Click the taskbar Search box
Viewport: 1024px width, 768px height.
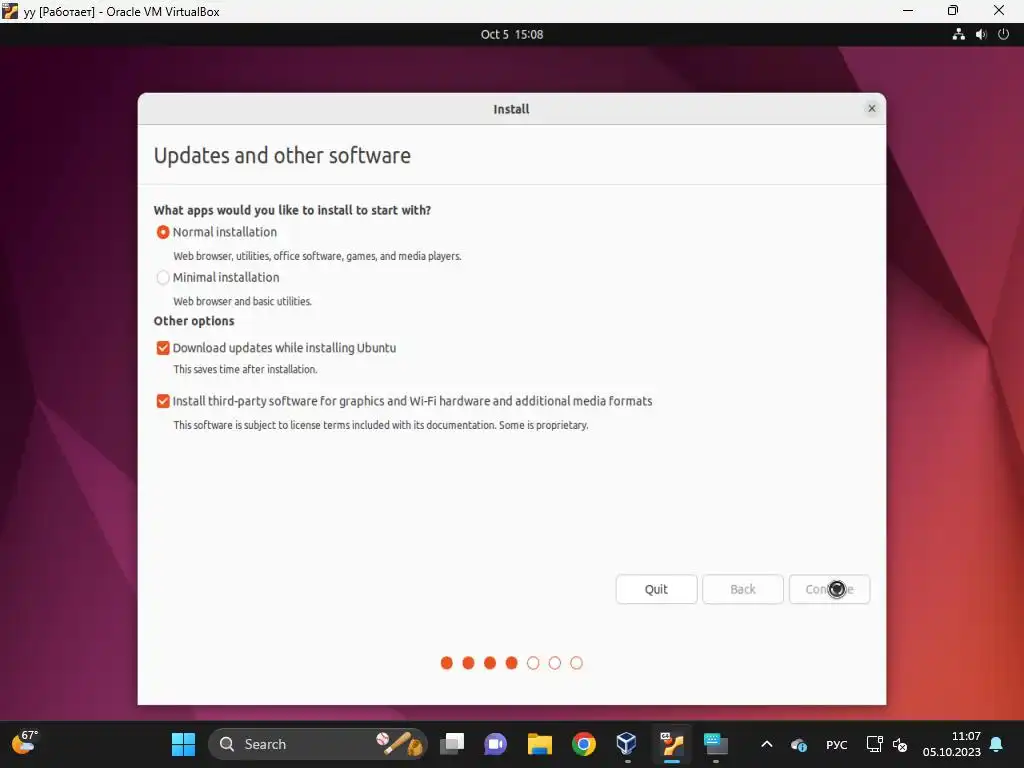317,744
